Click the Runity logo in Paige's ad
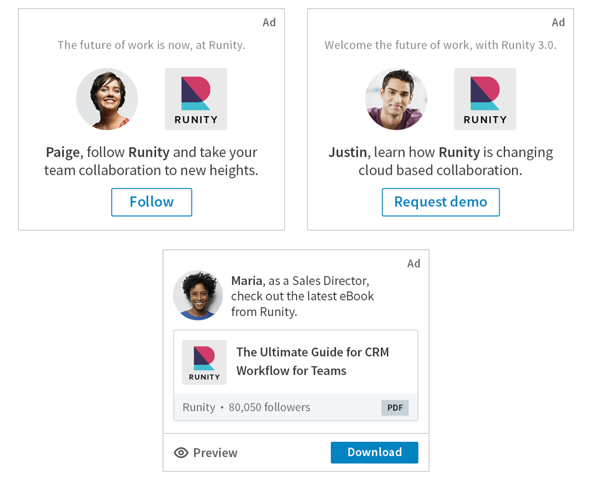 196,99
